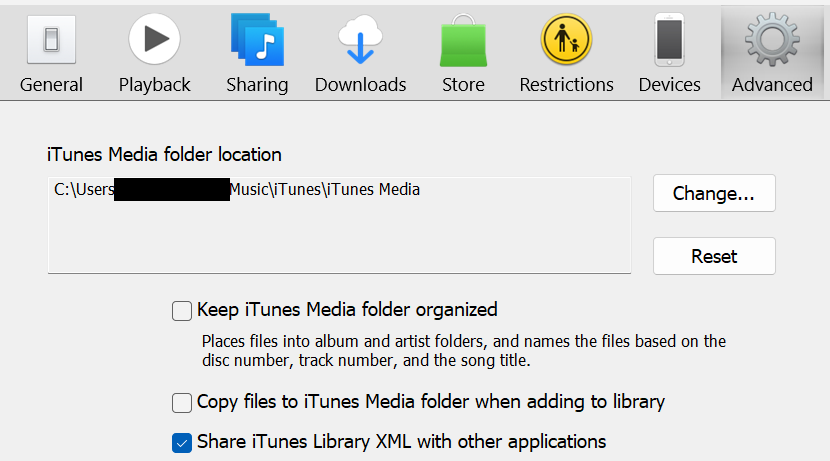
Task: Choose the 'Devices' text label
Action: 669,85
